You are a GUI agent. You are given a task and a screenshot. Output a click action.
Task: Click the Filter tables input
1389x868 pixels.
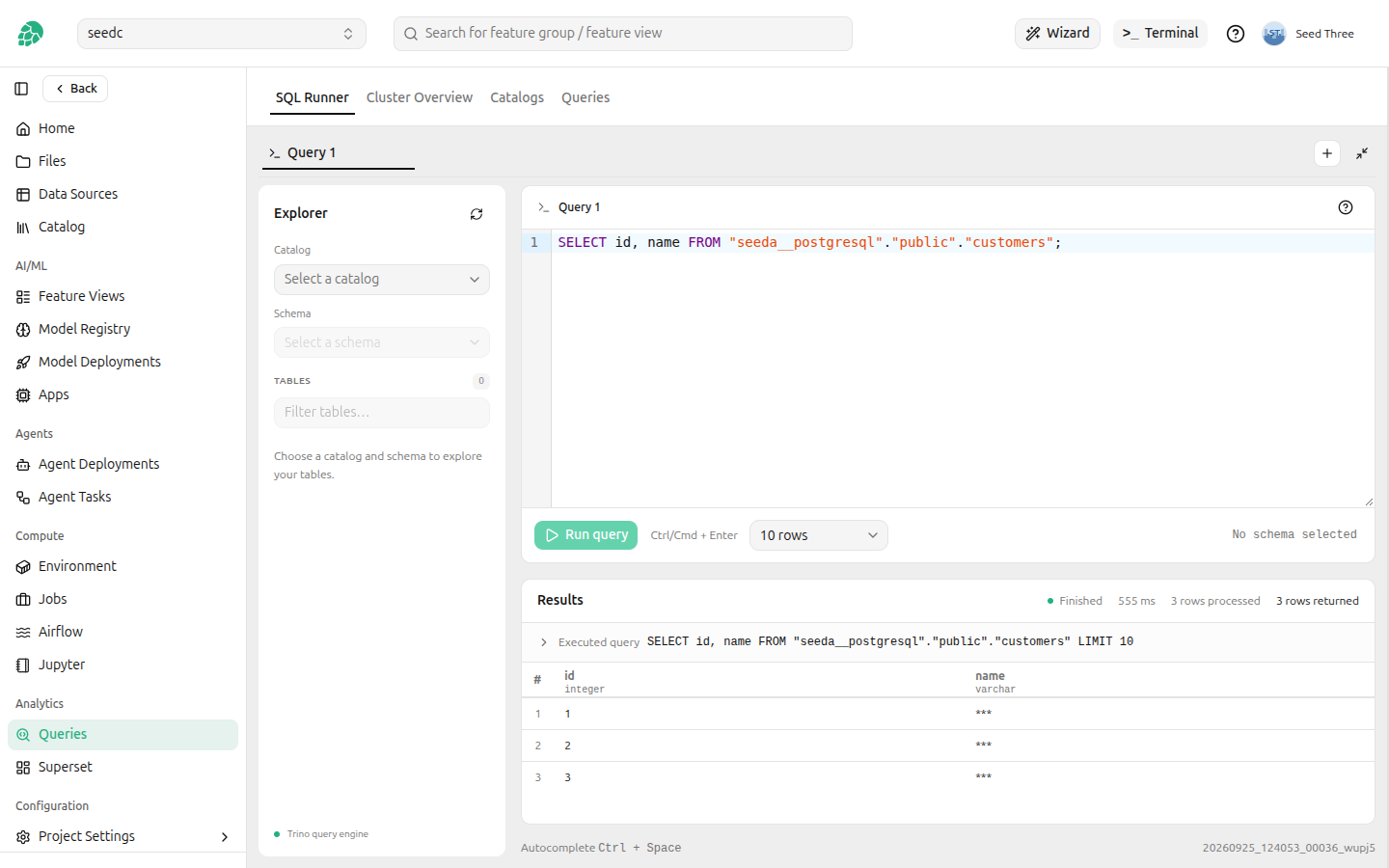point(382,413)
